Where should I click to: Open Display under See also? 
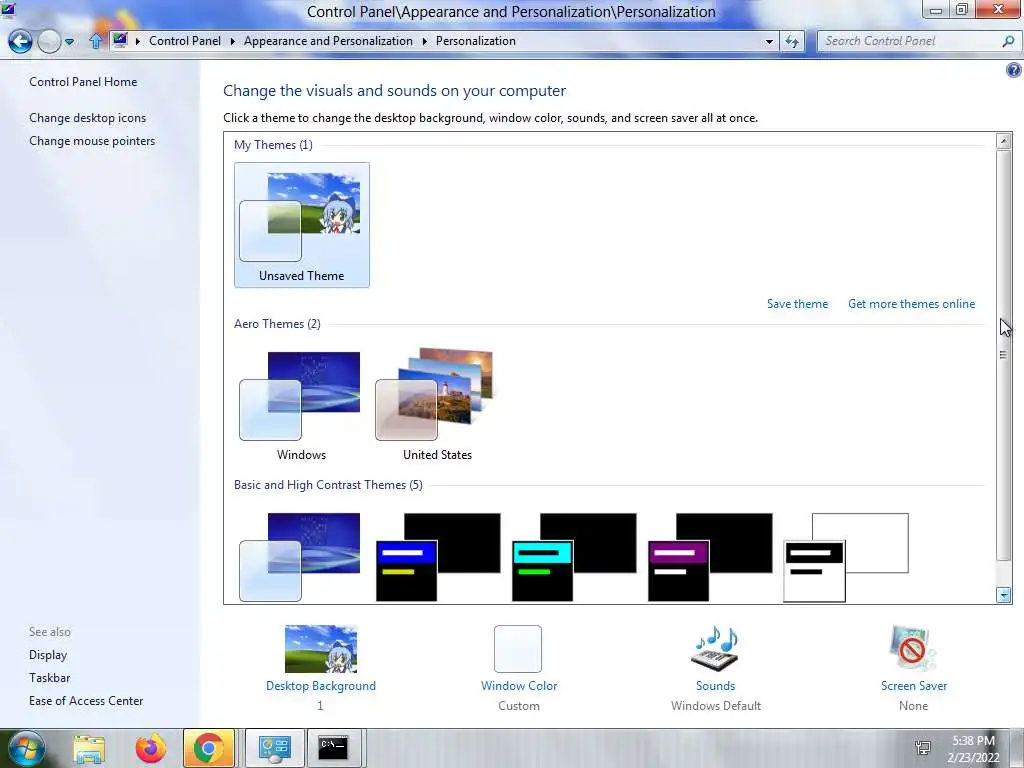point(48,654)
